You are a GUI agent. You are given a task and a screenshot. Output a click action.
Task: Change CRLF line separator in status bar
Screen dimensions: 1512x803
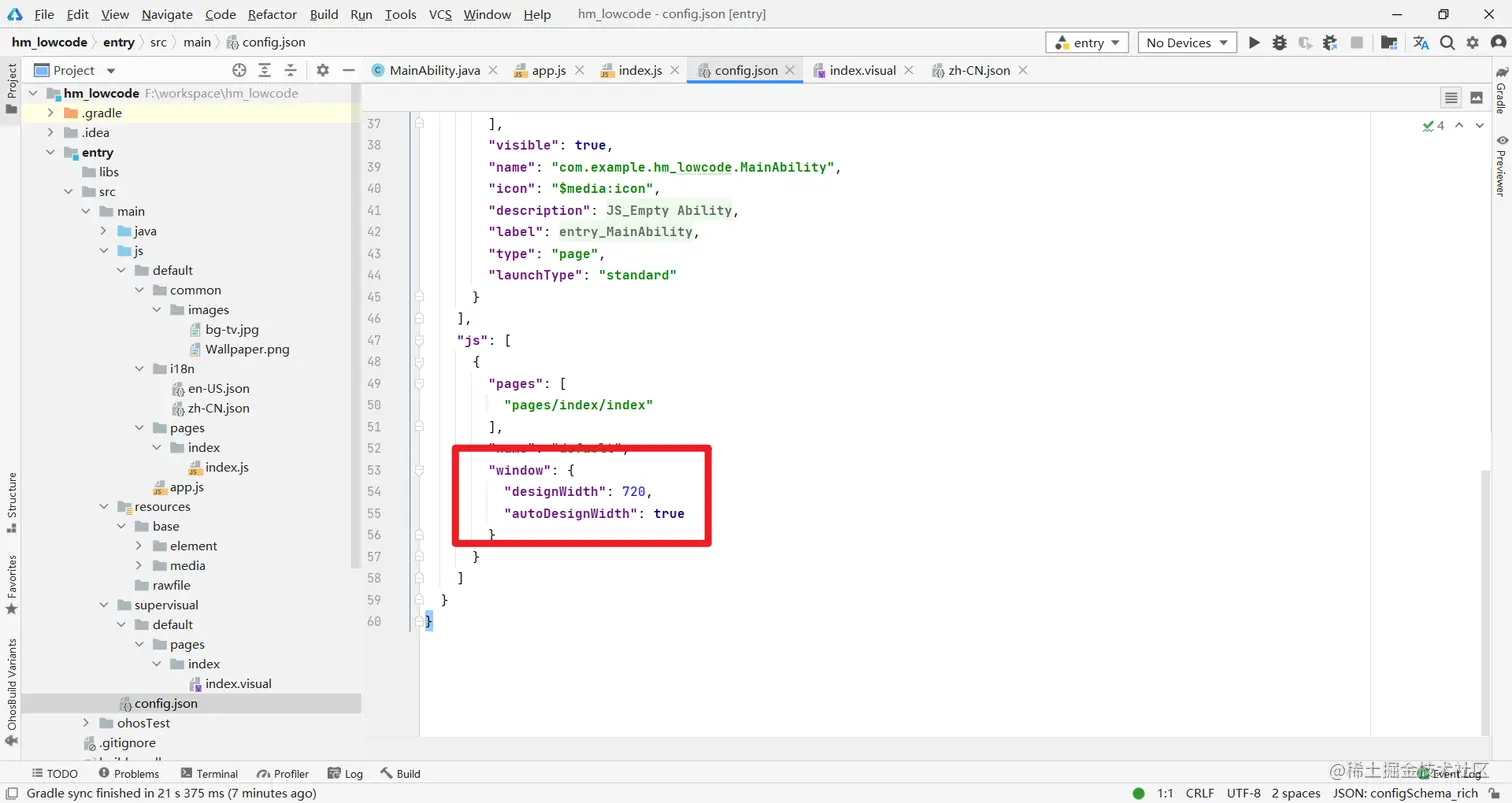(1199, 793)
